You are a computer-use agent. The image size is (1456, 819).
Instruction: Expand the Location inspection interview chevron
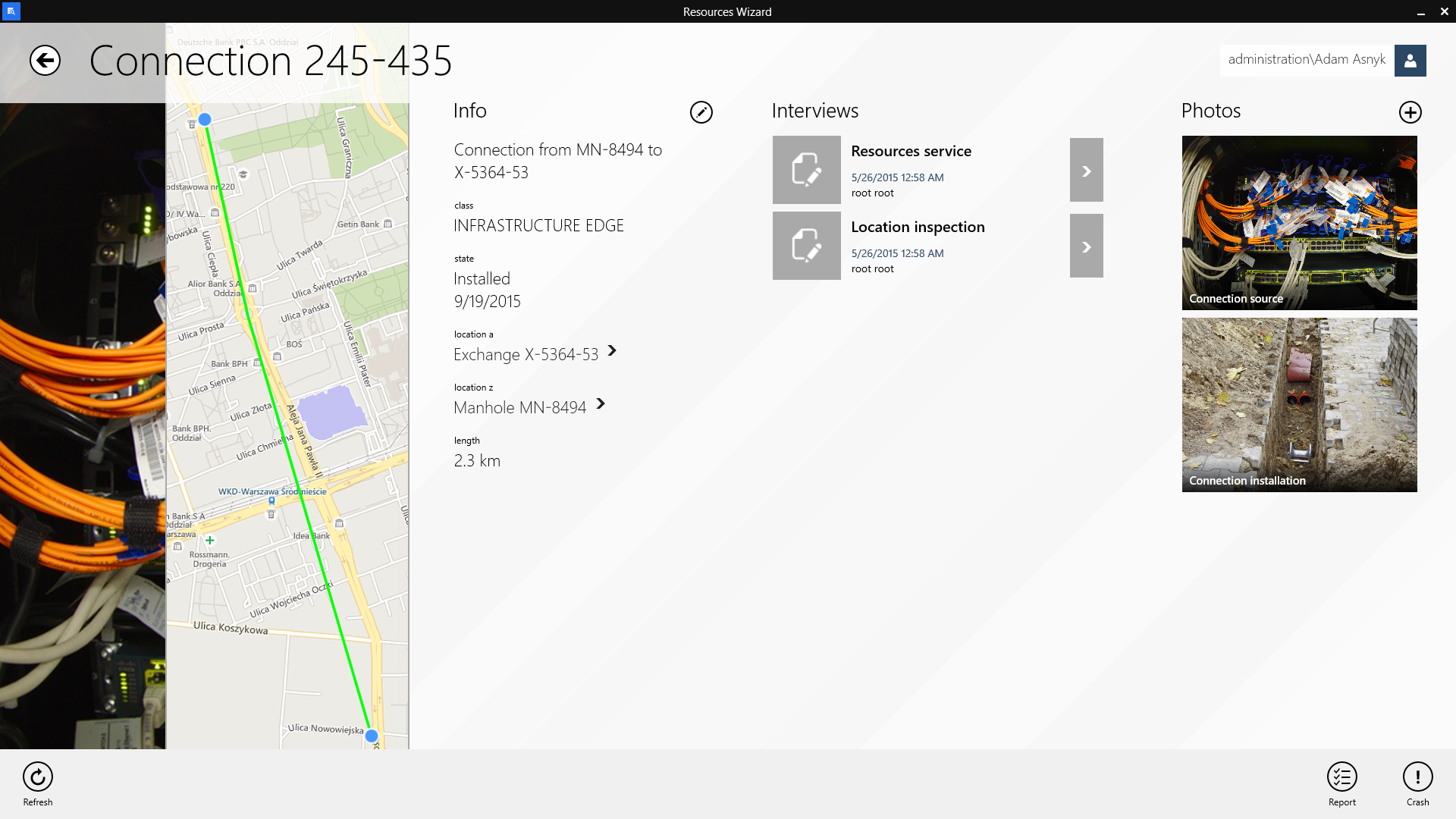(1086, 246)
